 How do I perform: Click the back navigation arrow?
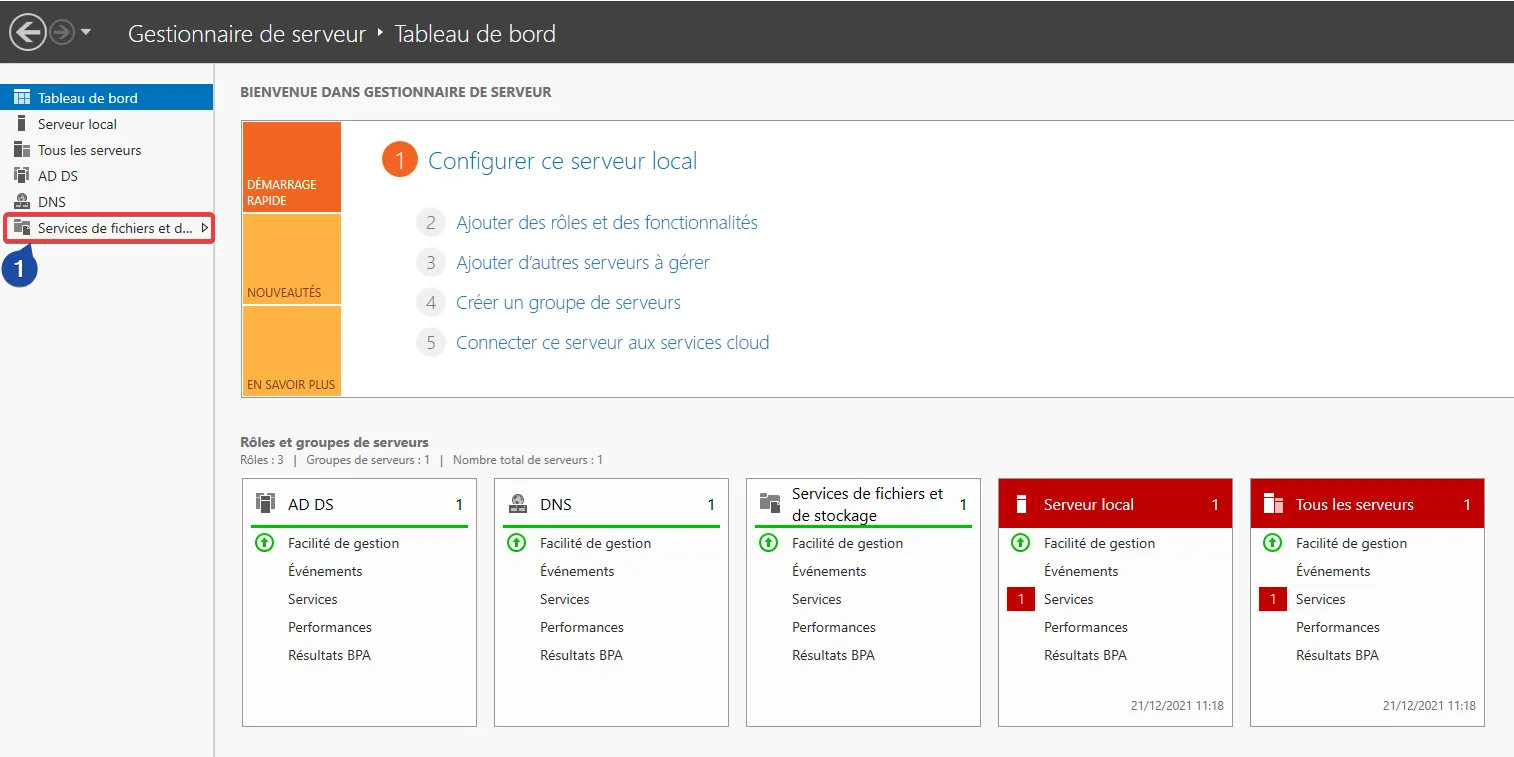pos(27,31)
